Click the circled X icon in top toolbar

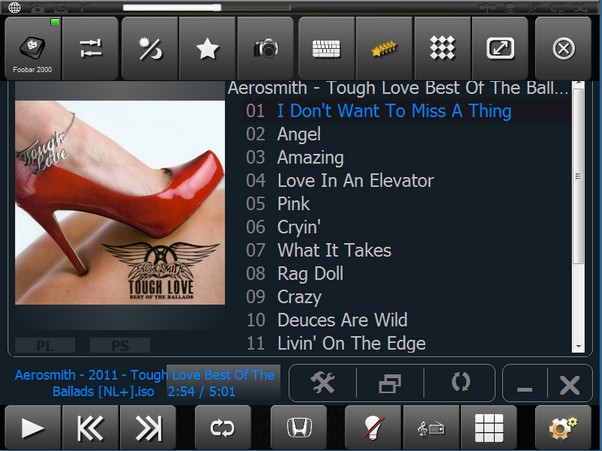tap(563, 49)
